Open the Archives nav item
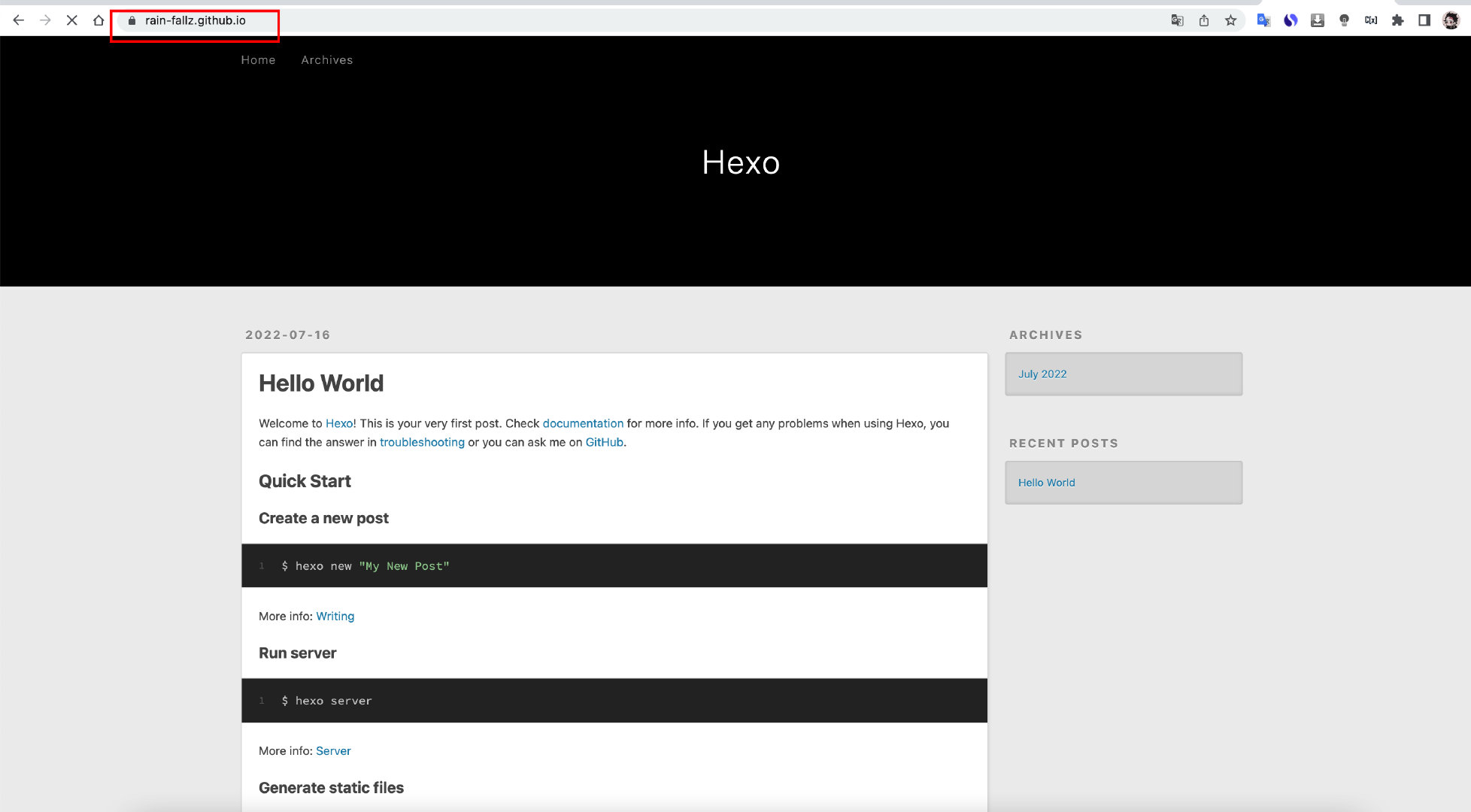 point(327,60)
